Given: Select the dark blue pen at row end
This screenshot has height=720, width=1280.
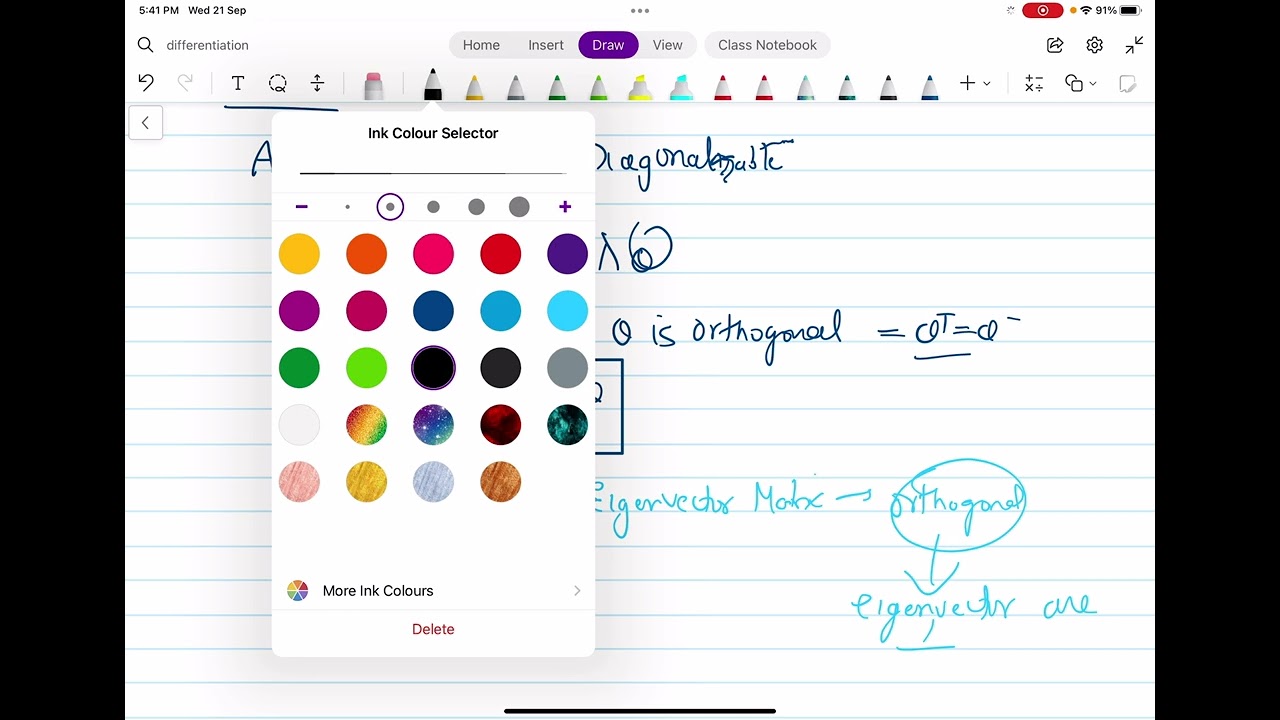Looking at the screenshot, I should (929, 86).
